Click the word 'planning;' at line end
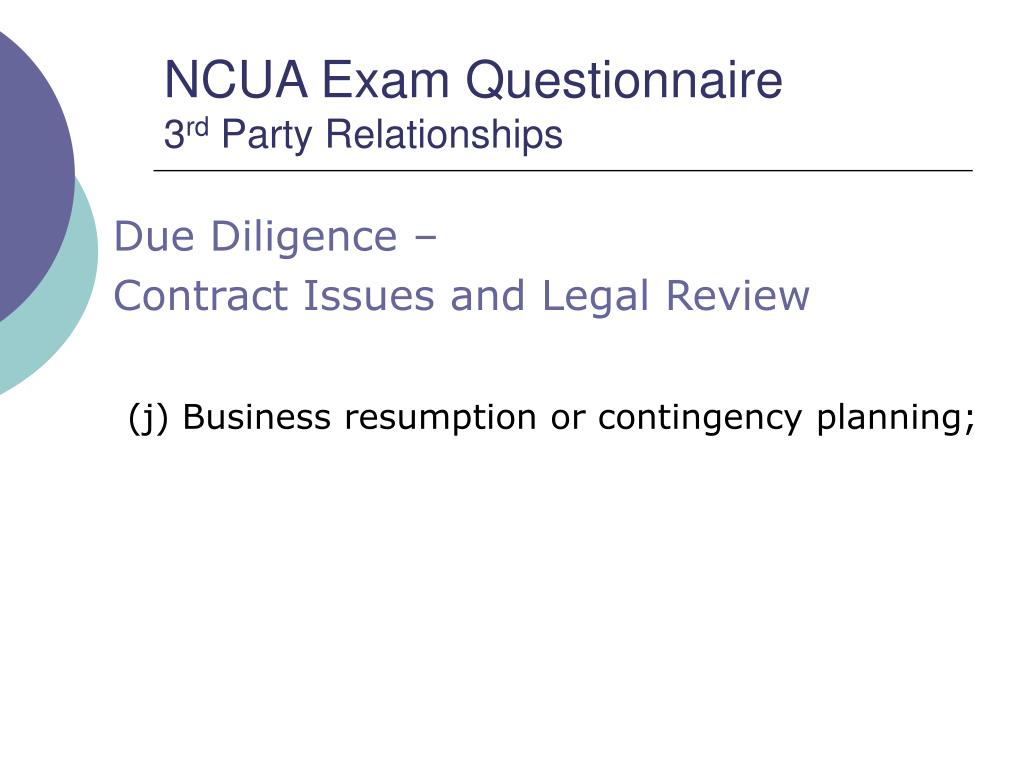1024x768 pixels. click(x=896, y=419)
